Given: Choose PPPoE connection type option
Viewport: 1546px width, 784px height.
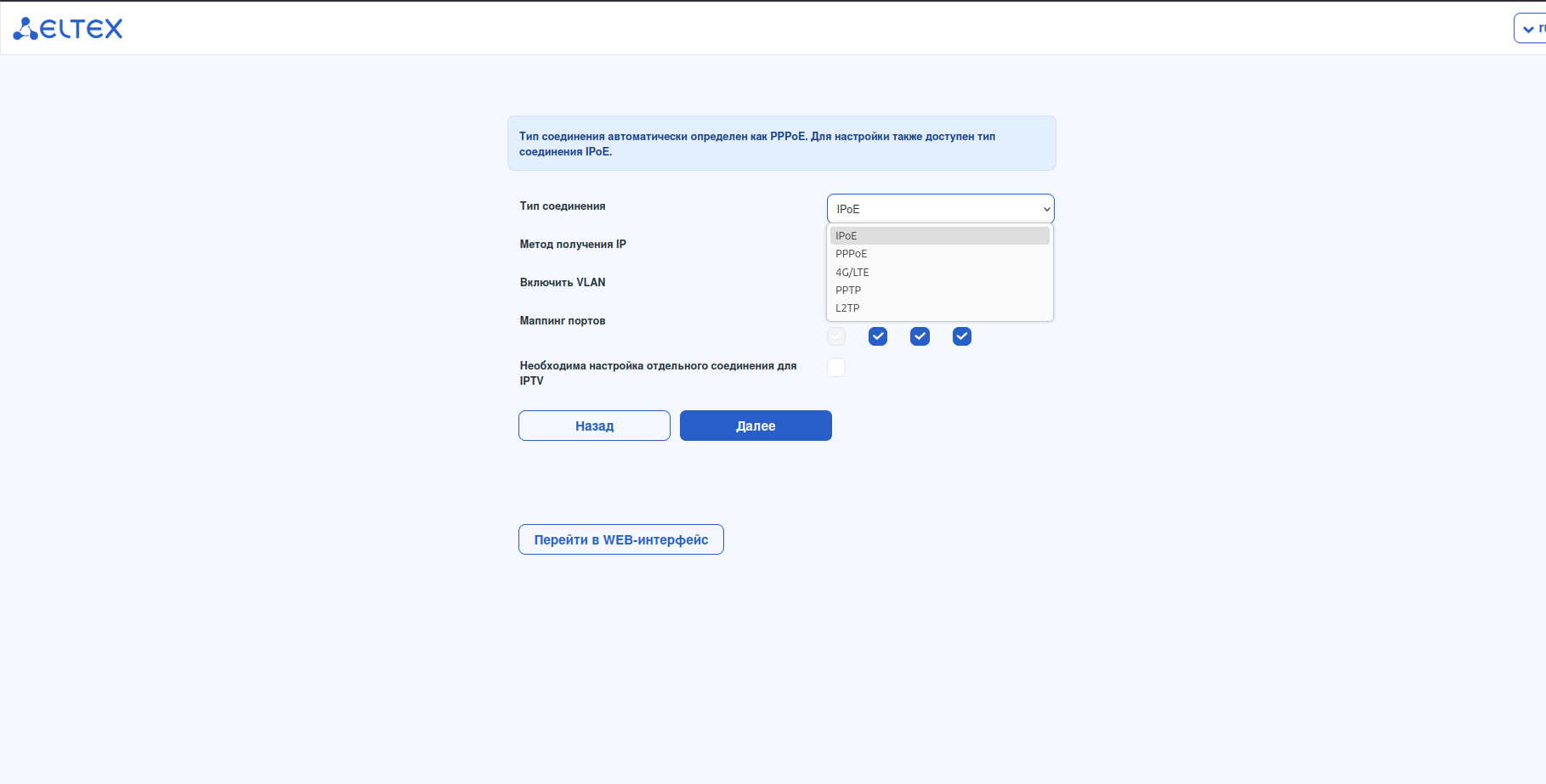Looking at the screenshot, I should pyautogui.click(x=939, y=254).
